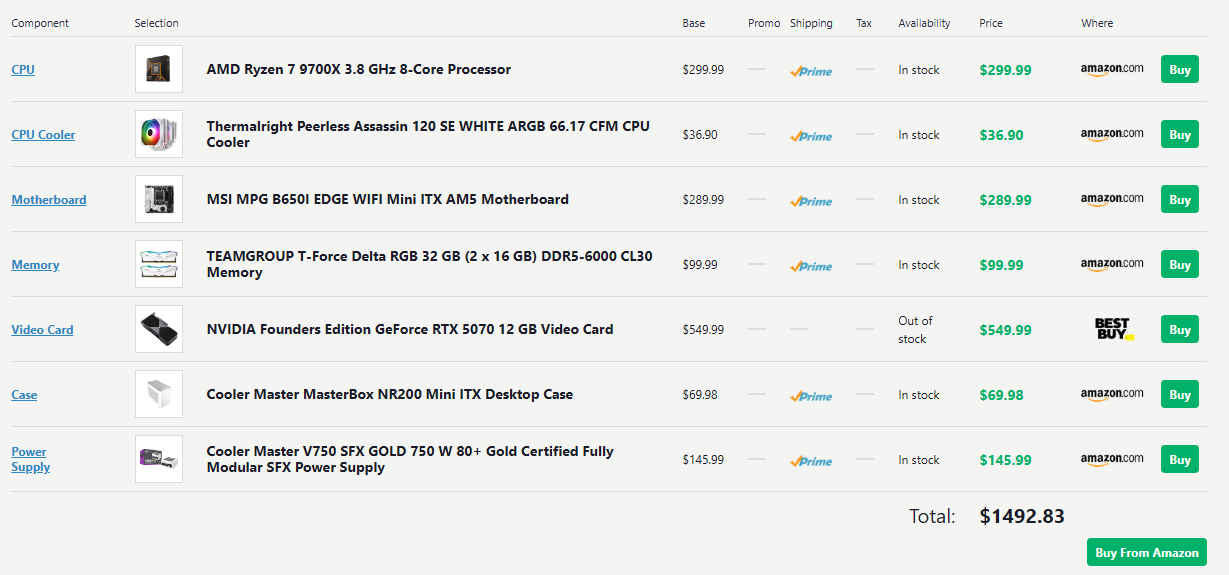
Task: Click the amazon.com logo in Memory row
Action: pyautogui.click(x=1112, y=265)
